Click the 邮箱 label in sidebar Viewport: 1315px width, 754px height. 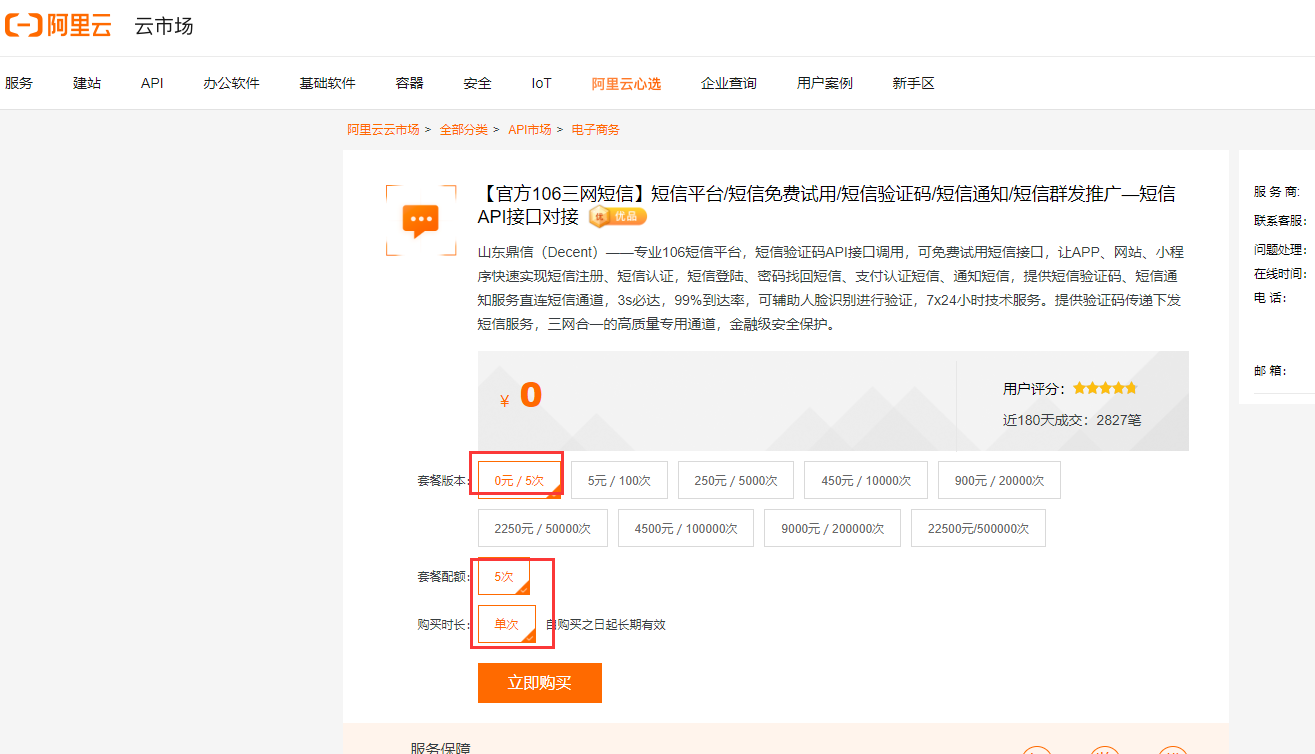1270,370
